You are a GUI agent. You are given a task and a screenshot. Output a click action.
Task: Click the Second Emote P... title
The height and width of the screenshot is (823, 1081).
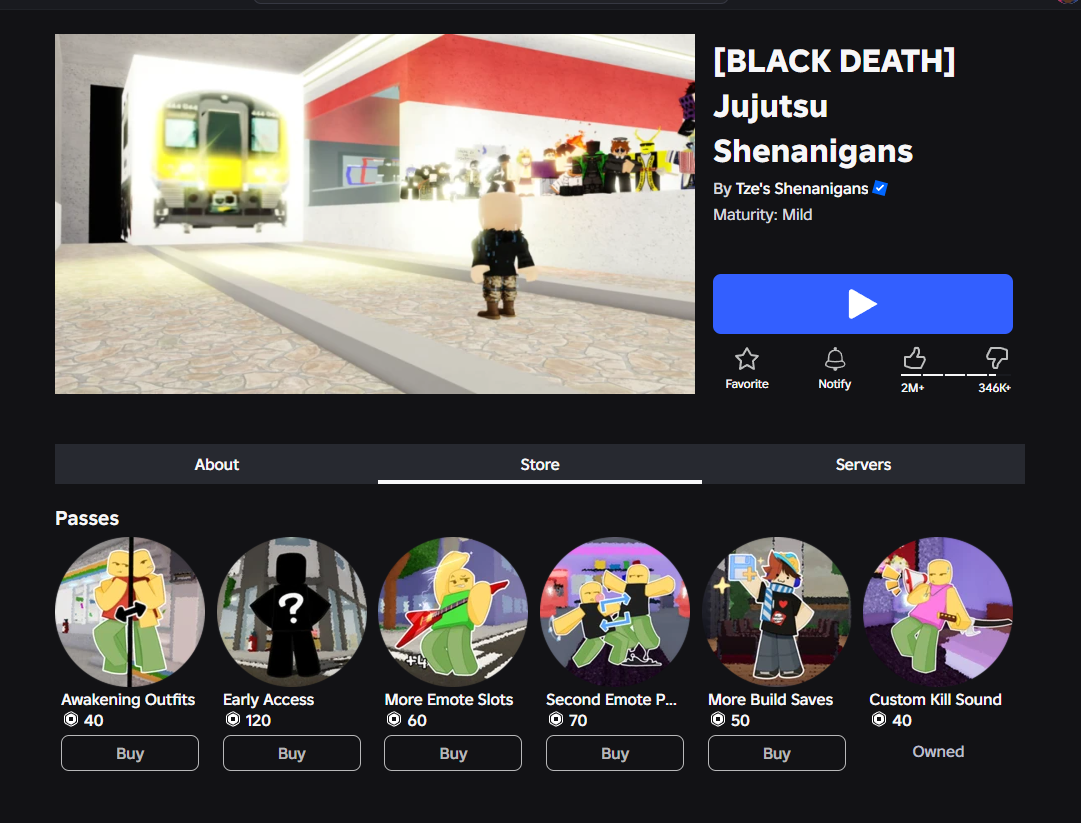pos(612,700)
